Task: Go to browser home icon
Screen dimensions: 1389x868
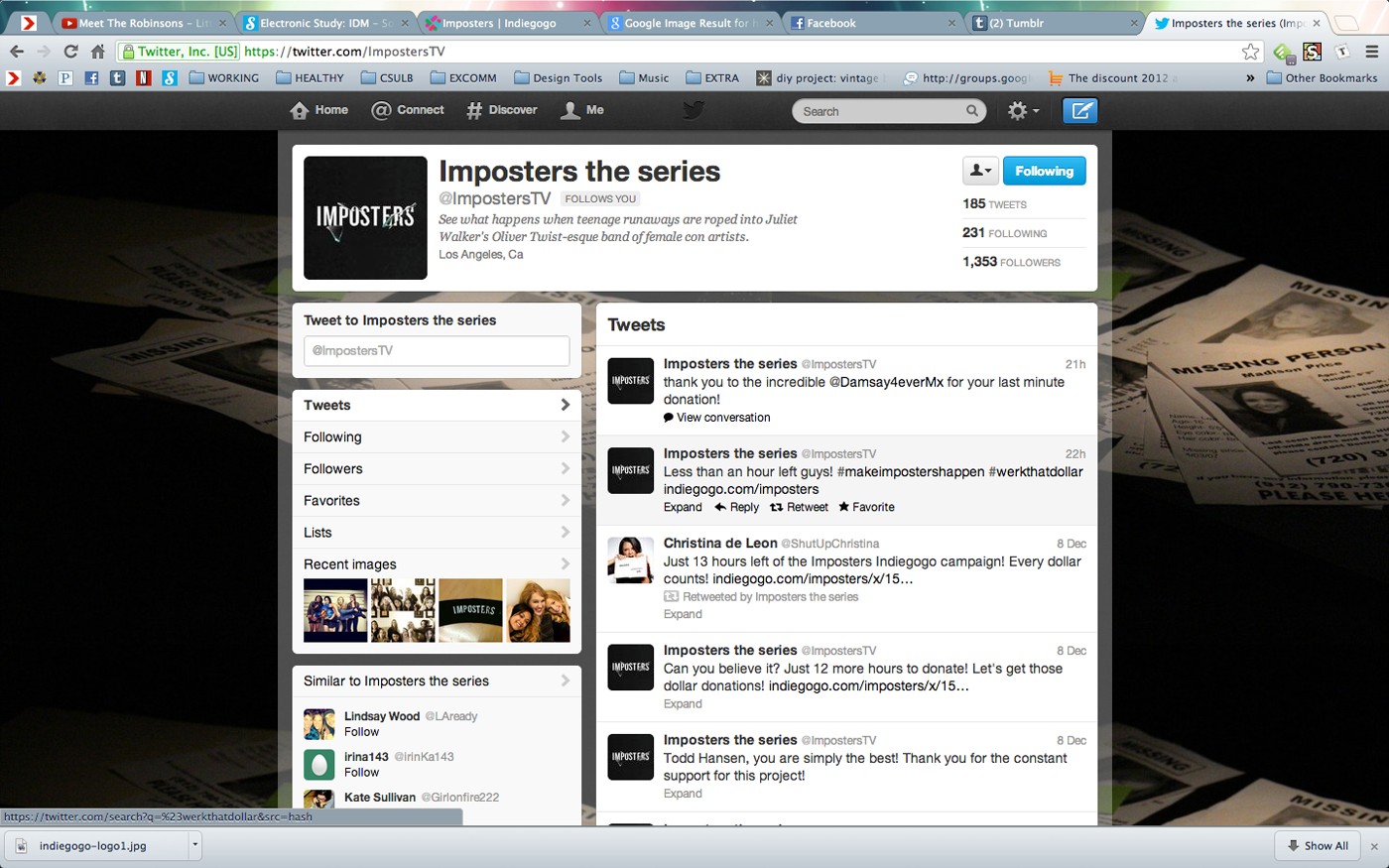Action: pos(97,52)
